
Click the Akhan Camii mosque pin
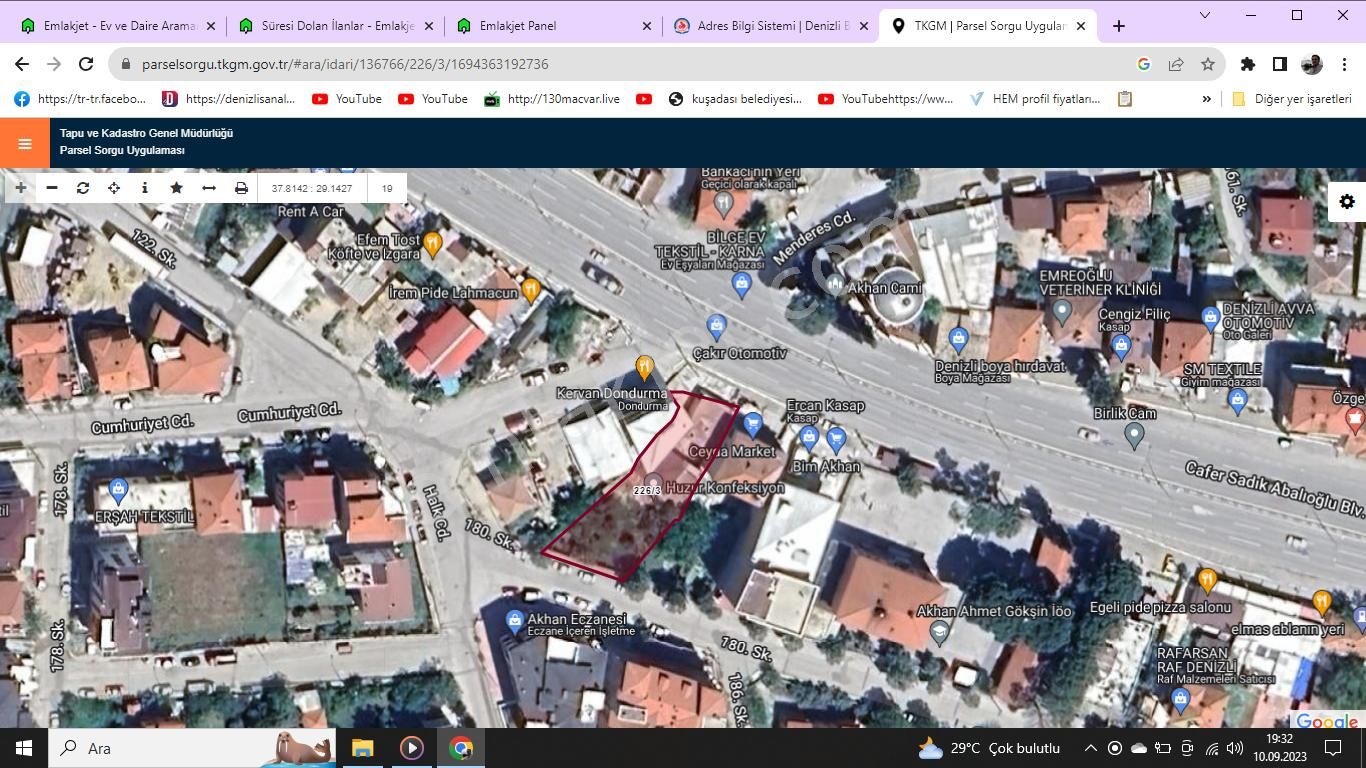coord(835,286)
